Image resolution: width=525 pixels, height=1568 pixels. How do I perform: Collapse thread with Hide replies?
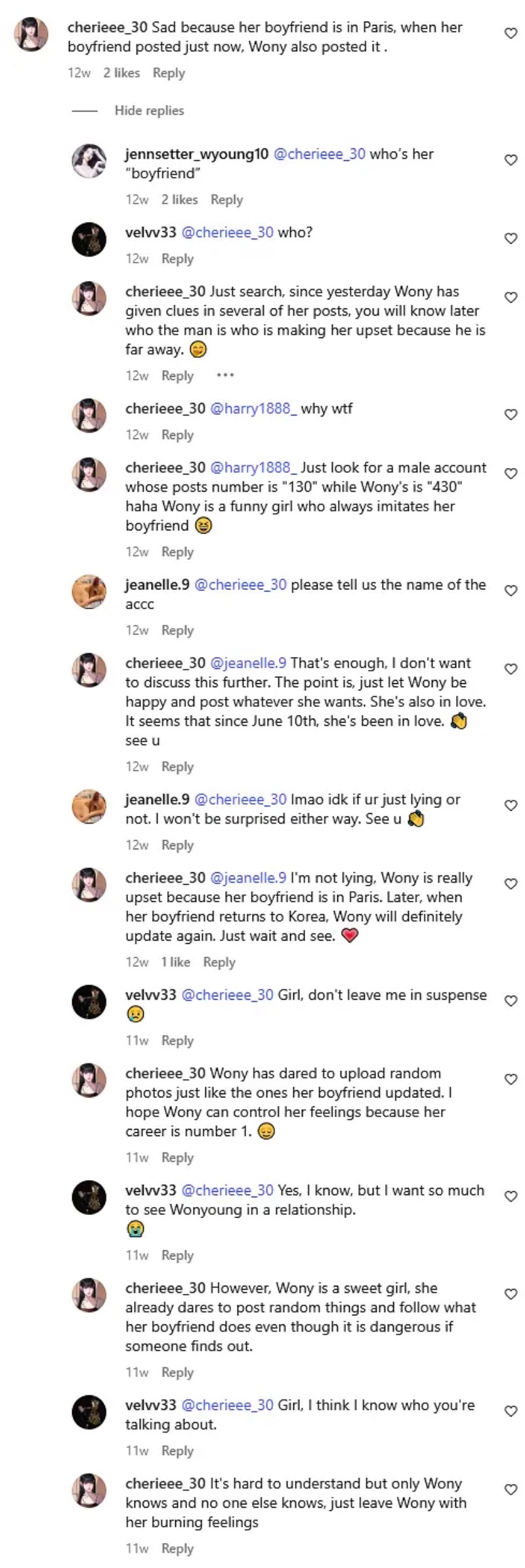click(149, 110)
